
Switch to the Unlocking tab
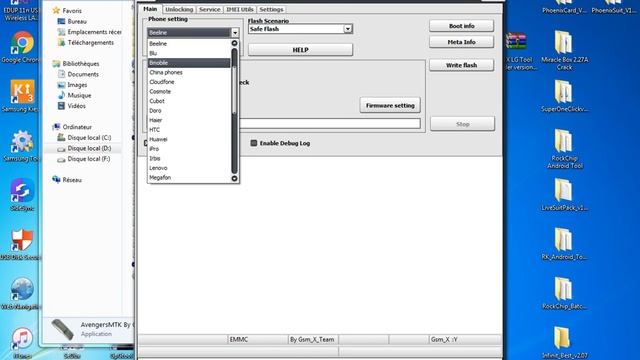coord(179,9)
